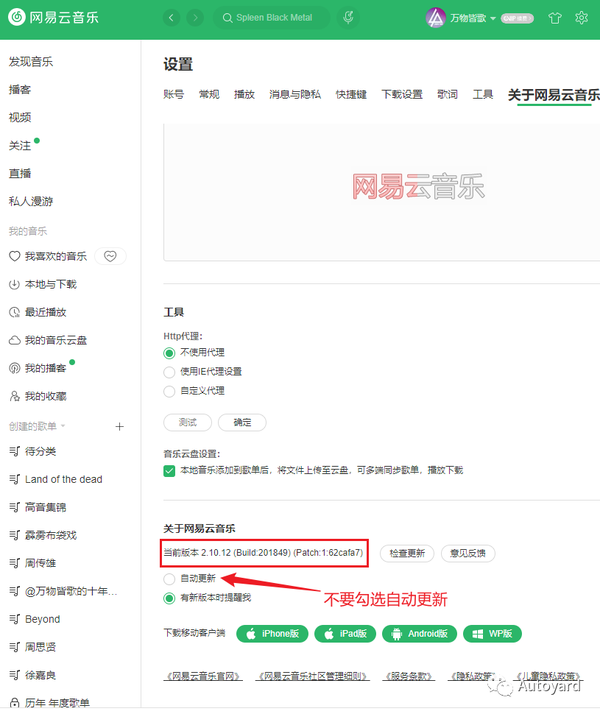Switch to the 歌词 settings tab
600x714 pixels.
[447, 94]
